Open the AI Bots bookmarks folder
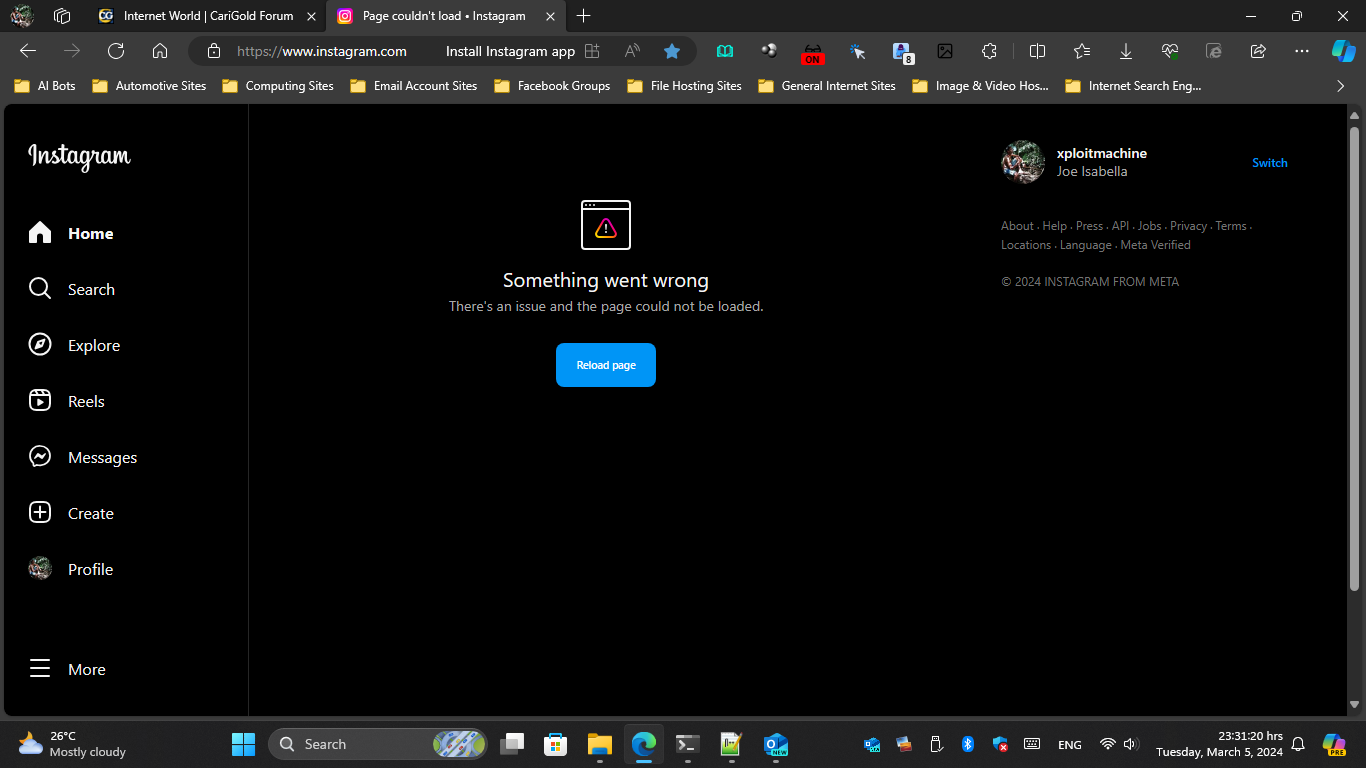Viewport: 1366px width, 768px height. (x=45, y=86)
